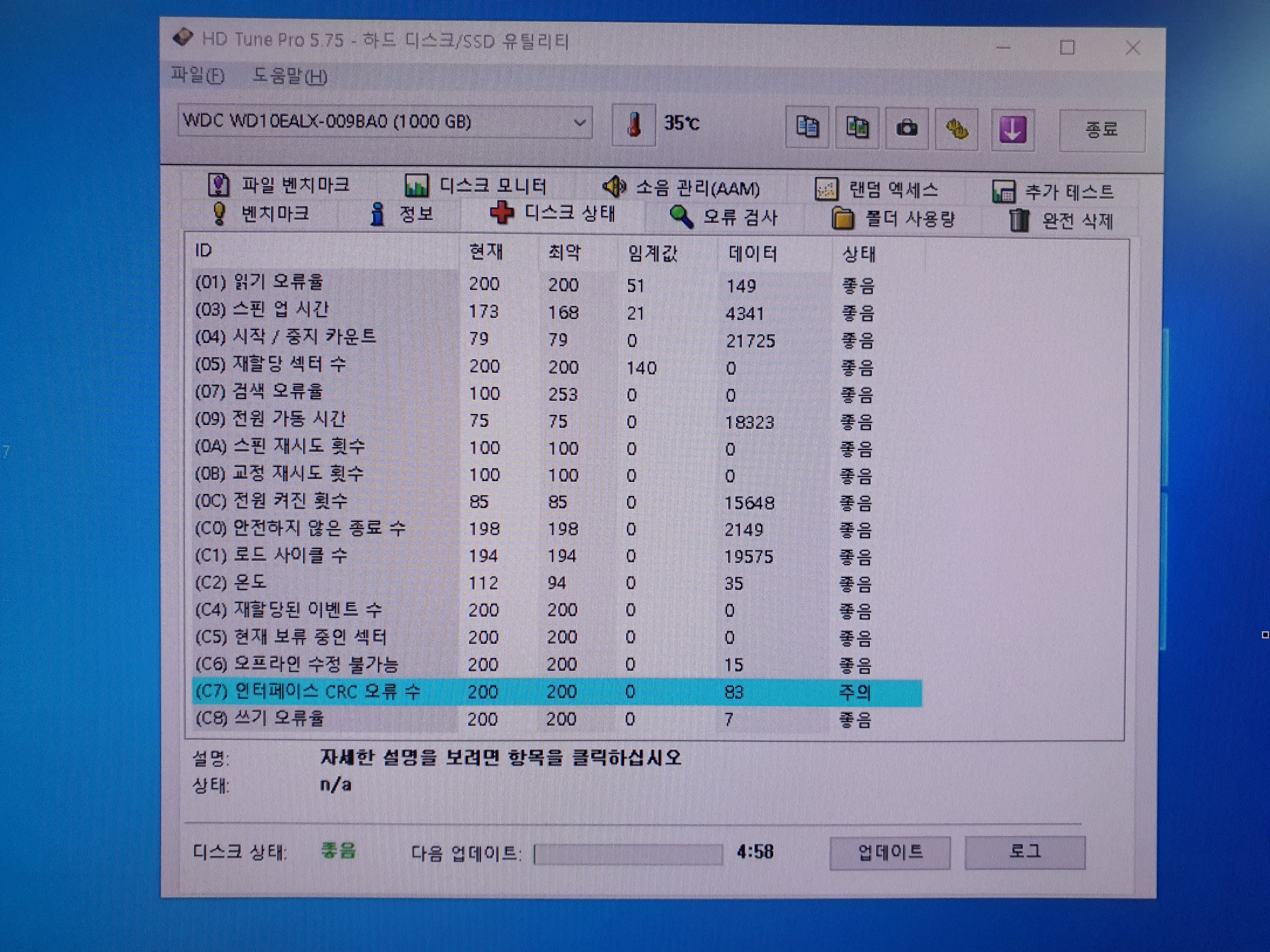Click the 추가 테스트 tab icon

click(x=1004, y=192)
